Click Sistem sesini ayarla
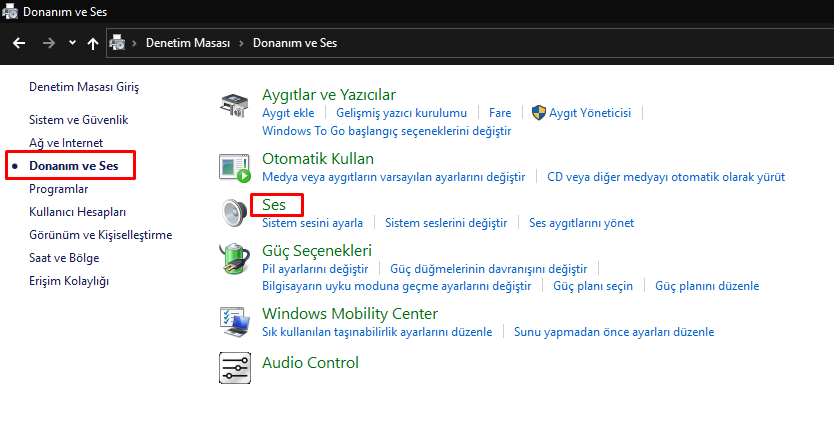834x431 pixels. (313, 223)
